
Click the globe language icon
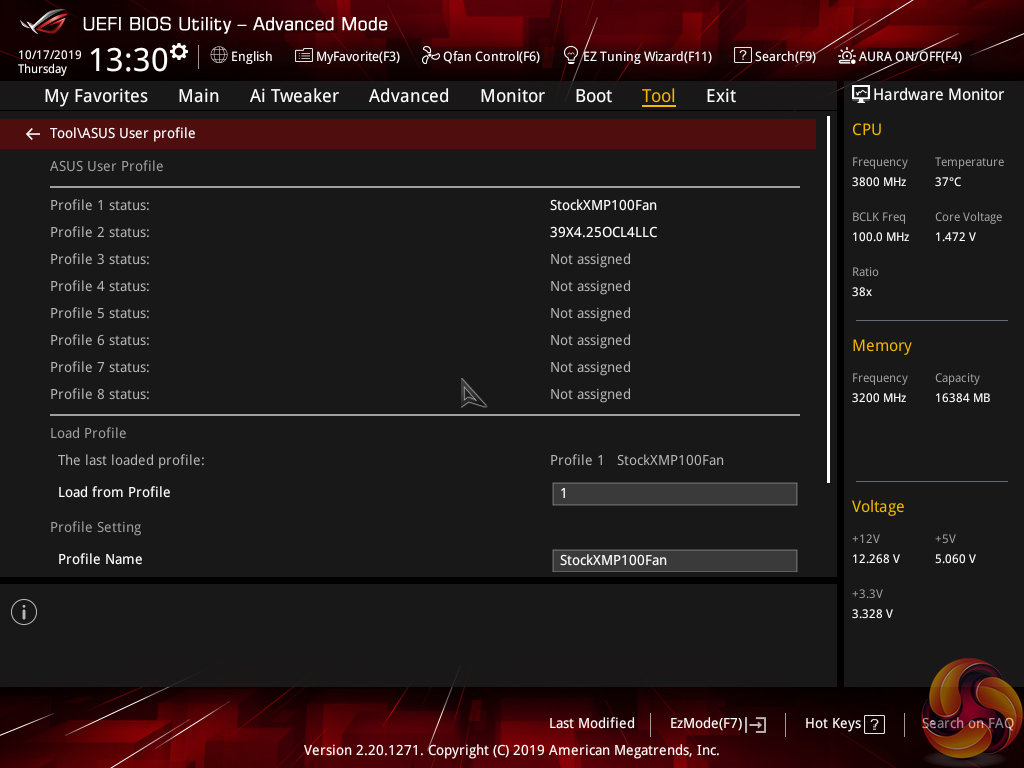[x=219, y=56]
